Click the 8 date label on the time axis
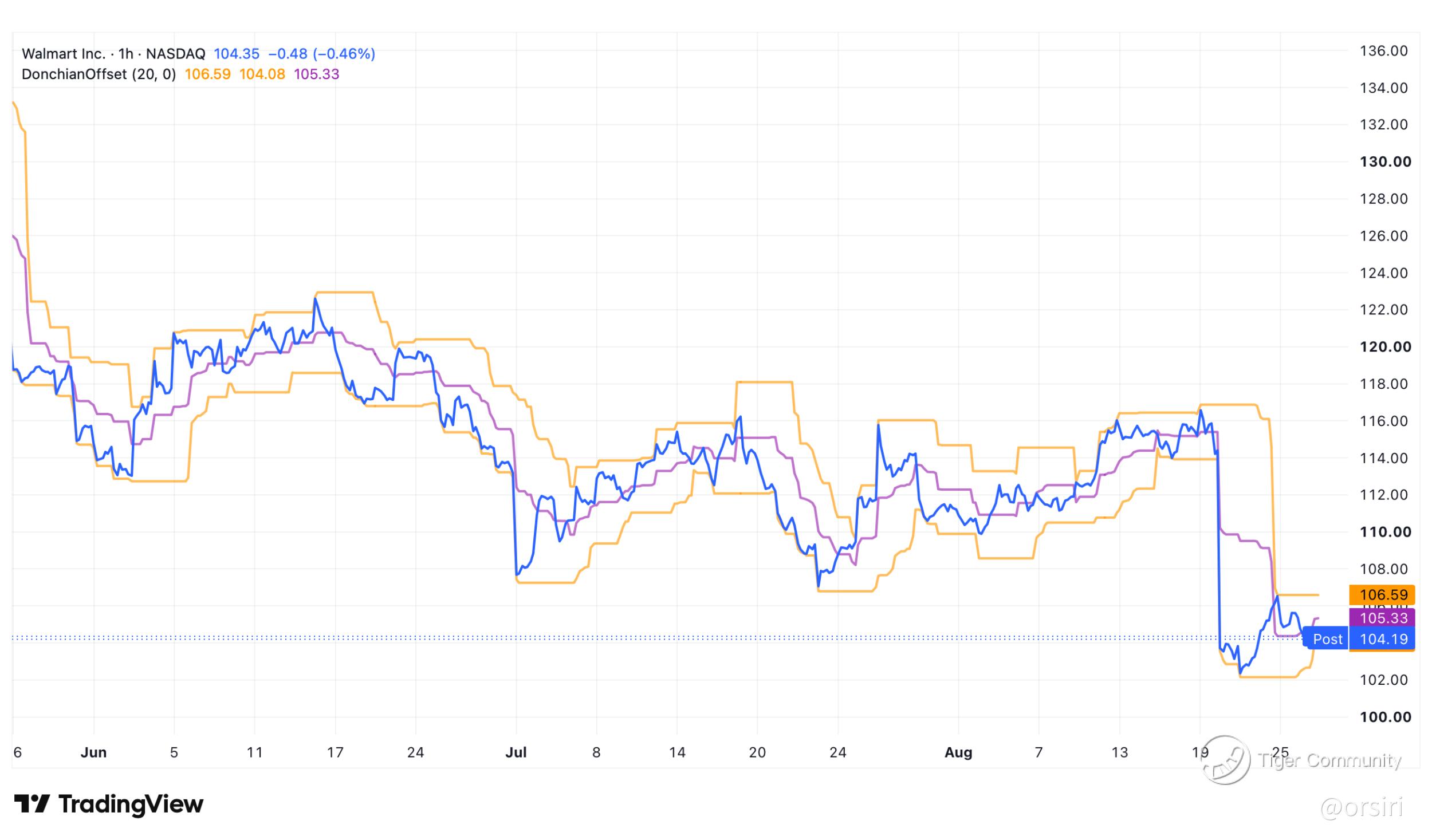This screenshot has height=840, width=1432. tap(596, 752)
